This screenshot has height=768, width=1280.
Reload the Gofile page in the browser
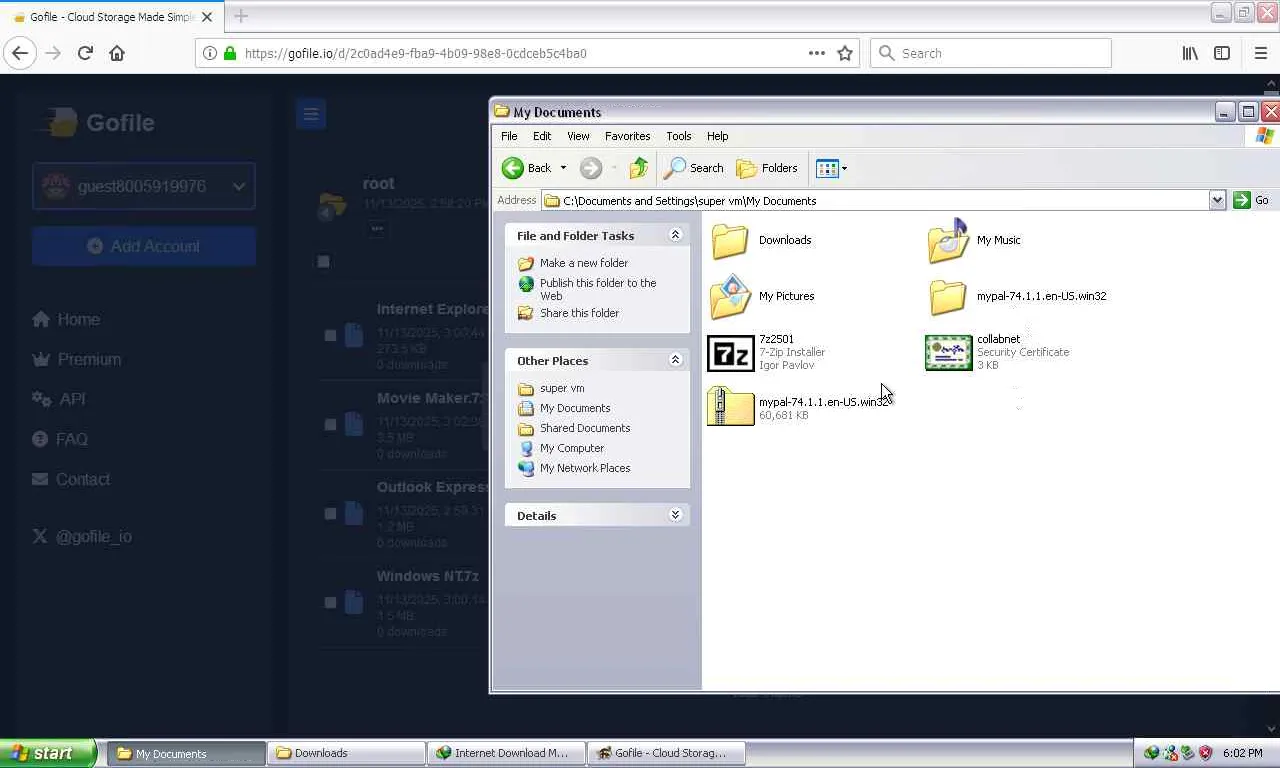pos(85,53)
